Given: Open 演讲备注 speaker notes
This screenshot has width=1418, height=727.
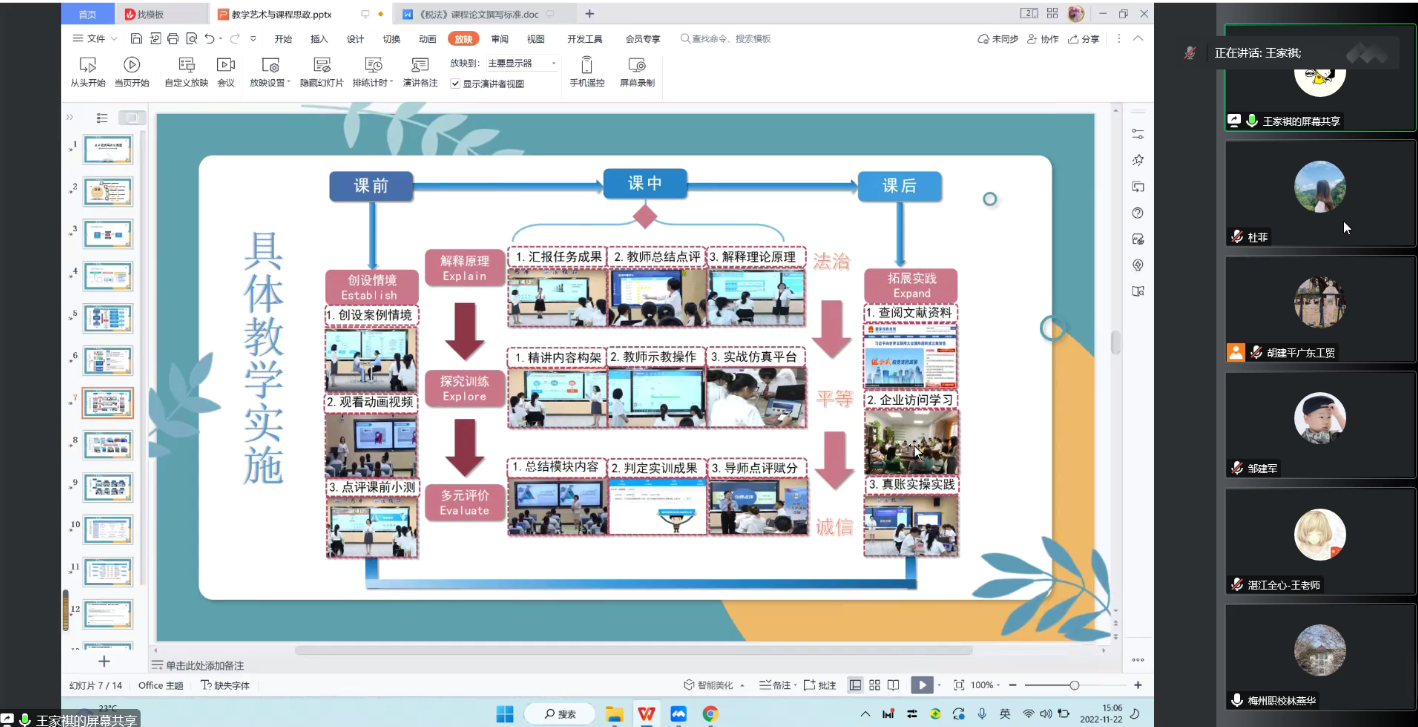Looking at the screenshot, I should (420, 65).
